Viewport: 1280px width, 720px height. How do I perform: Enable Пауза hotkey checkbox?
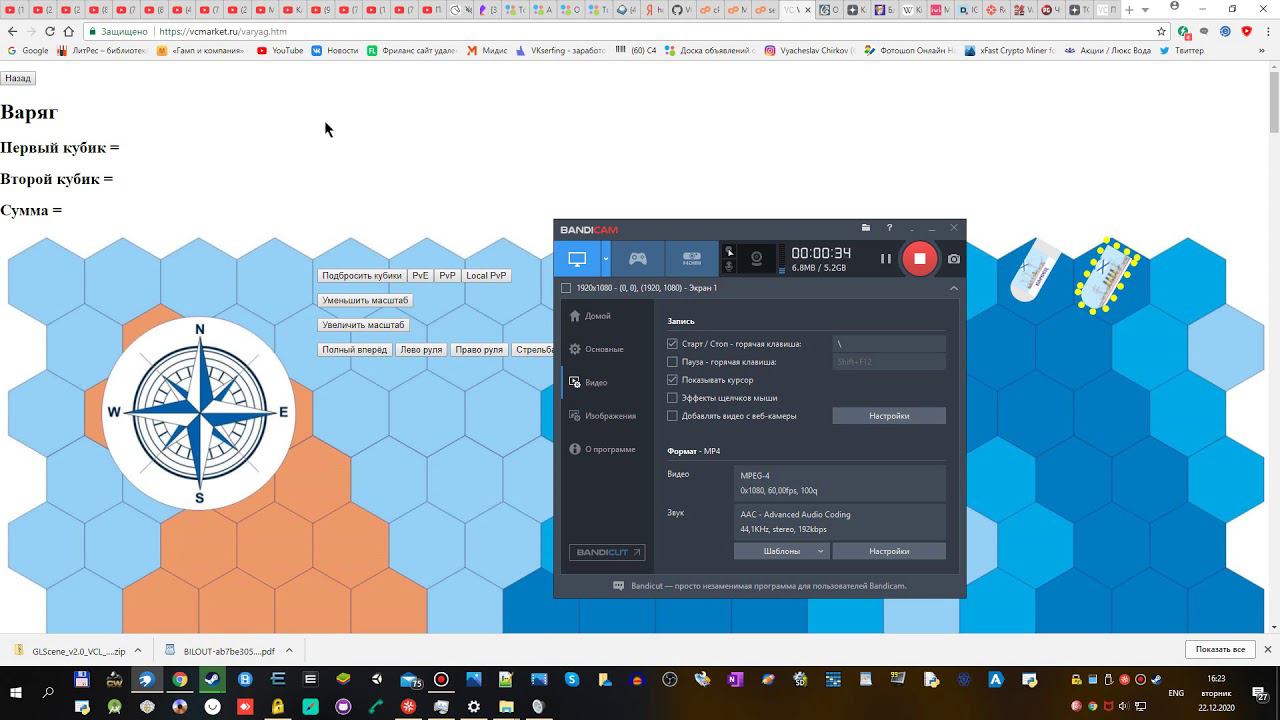pyautogui.click(x=672, y=362)
